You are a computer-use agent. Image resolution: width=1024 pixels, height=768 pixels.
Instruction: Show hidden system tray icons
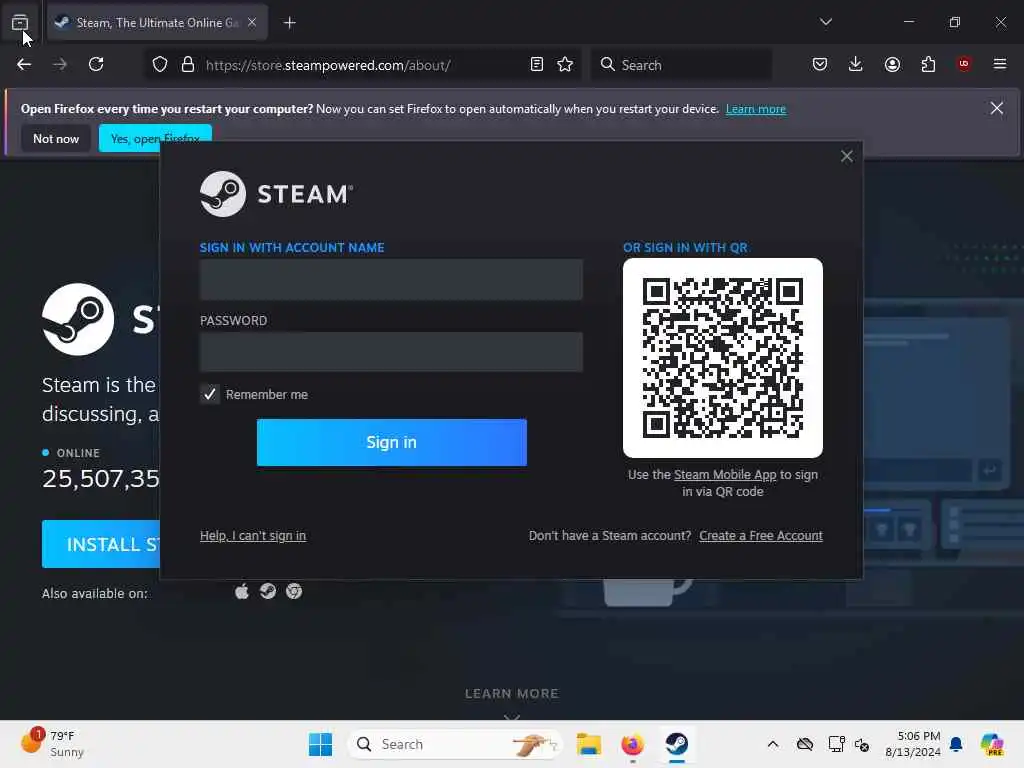(773, 744)
